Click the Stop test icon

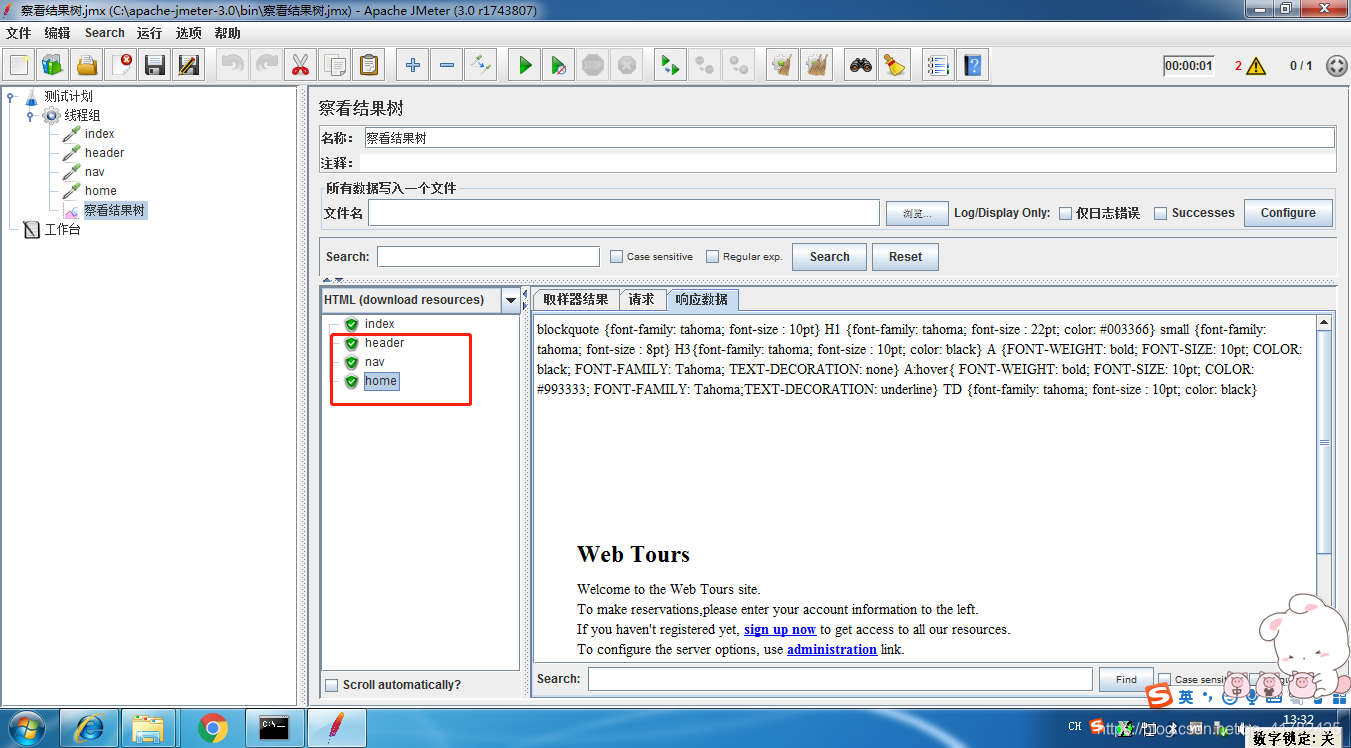tap(593, 65)
